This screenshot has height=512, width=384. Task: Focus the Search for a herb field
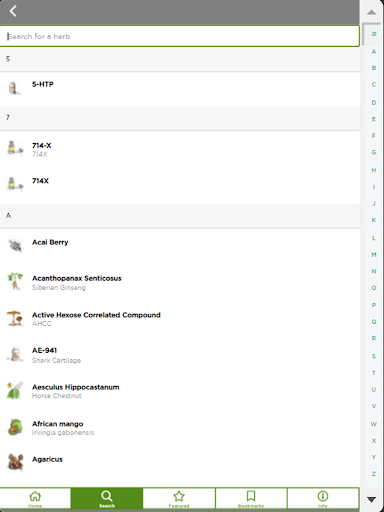(180, 36)
